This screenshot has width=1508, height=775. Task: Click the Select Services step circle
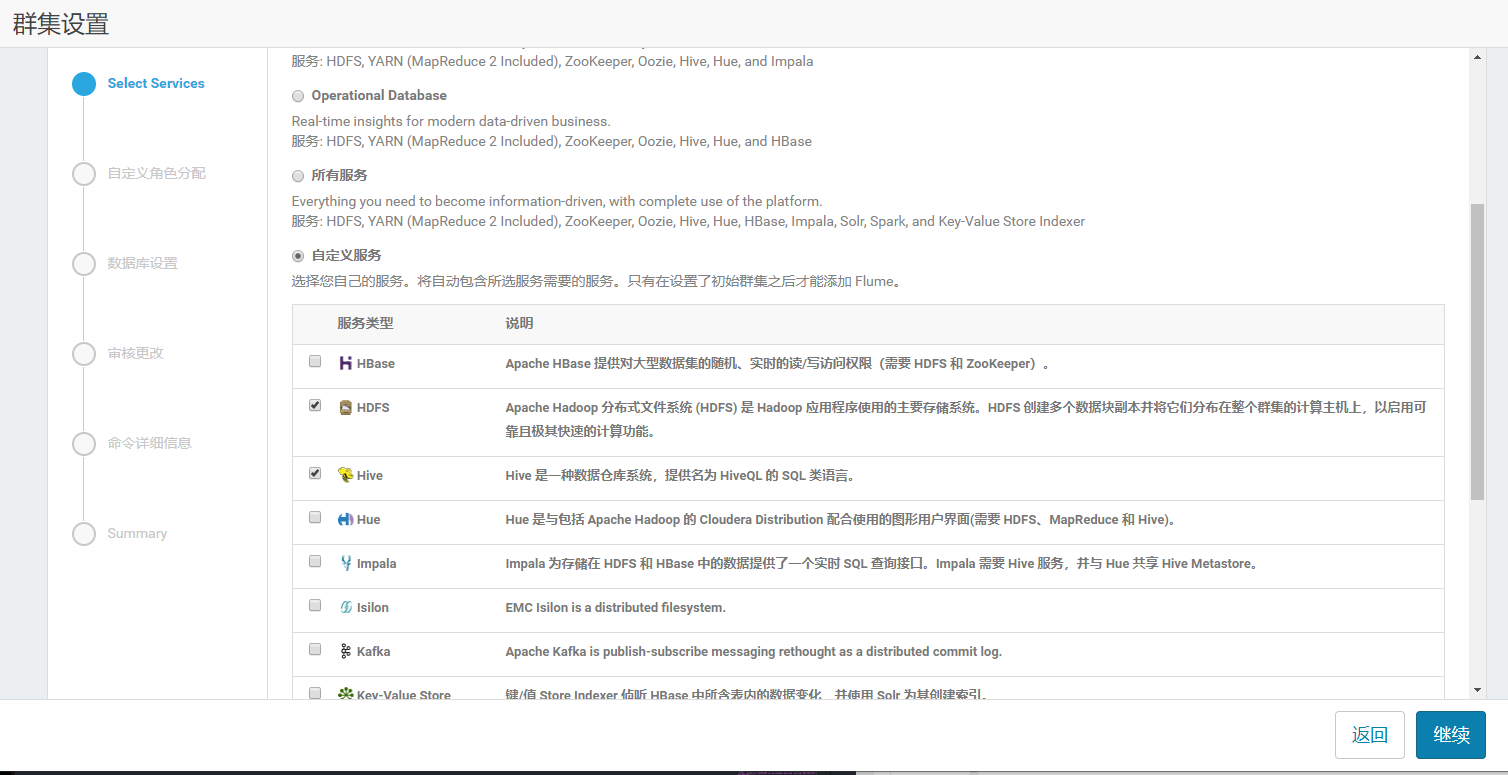pos(84,84)
